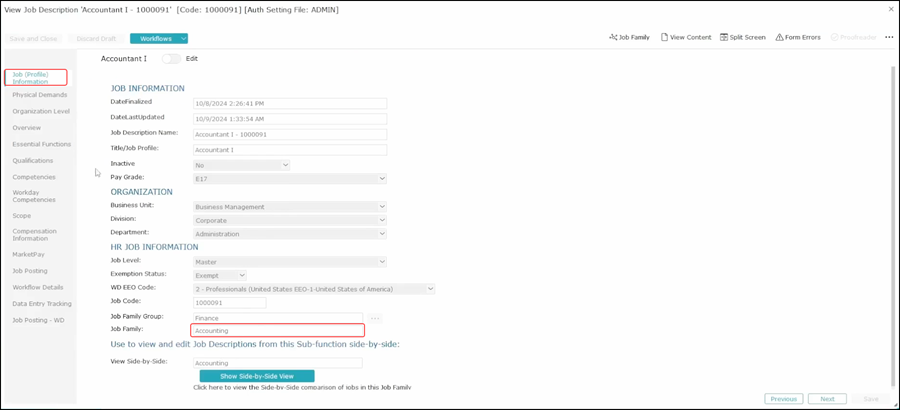Image resolution: width=900 pixels, height=410 pixels.
Task: Toggle the Edit switch on
Action: point(171,59)
